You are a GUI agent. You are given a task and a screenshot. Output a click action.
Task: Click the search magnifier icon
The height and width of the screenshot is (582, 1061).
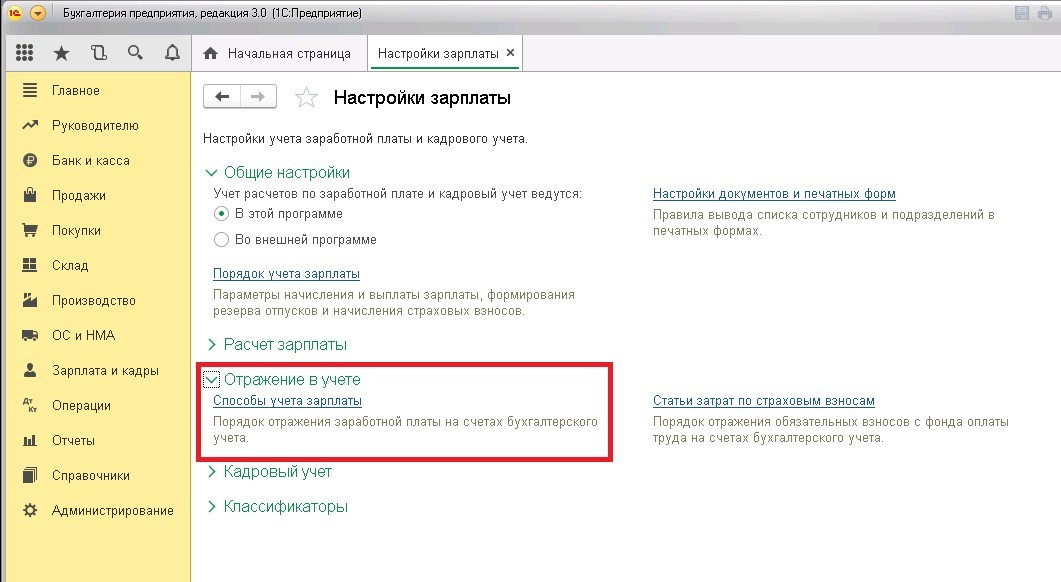point(135,53)
